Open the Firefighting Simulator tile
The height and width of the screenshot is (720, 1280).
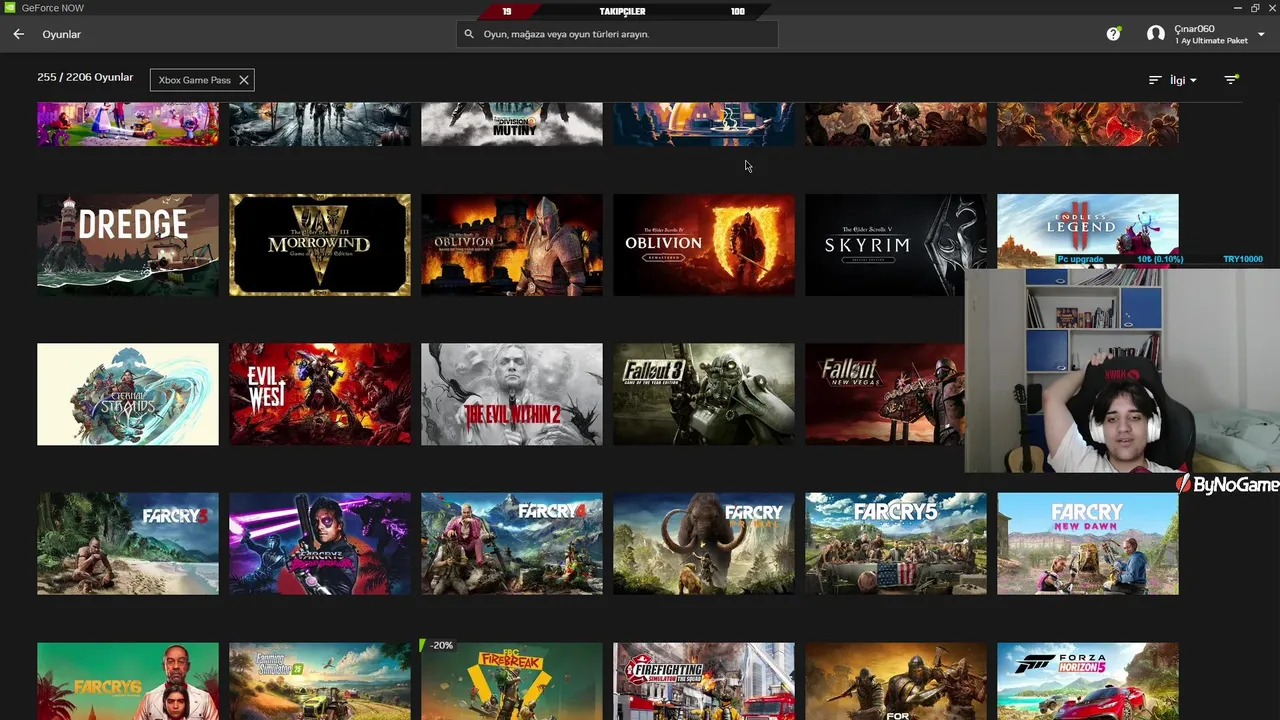point(704,681)
